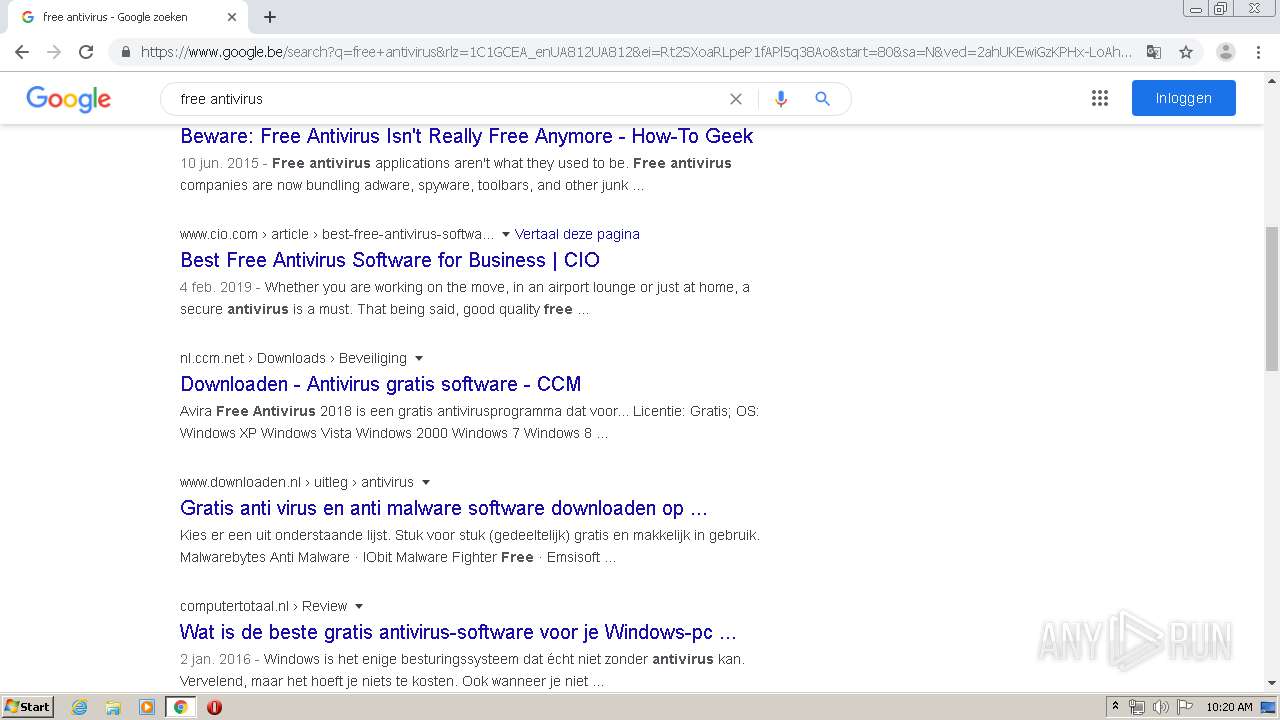The height and width of the screenshot is (720, 1280).
Task: Open the translate page icon
Action: click(x=1153, y=52)
